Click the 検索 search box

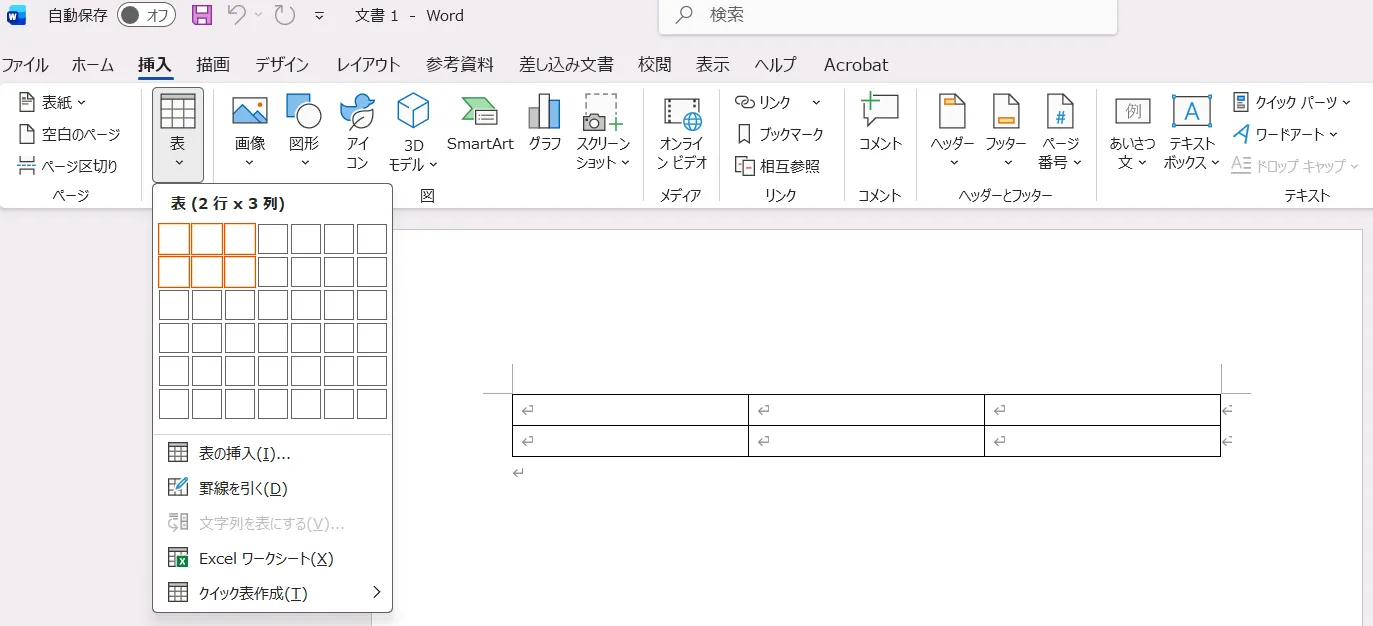pyautogui.click(x=887, y=16)
